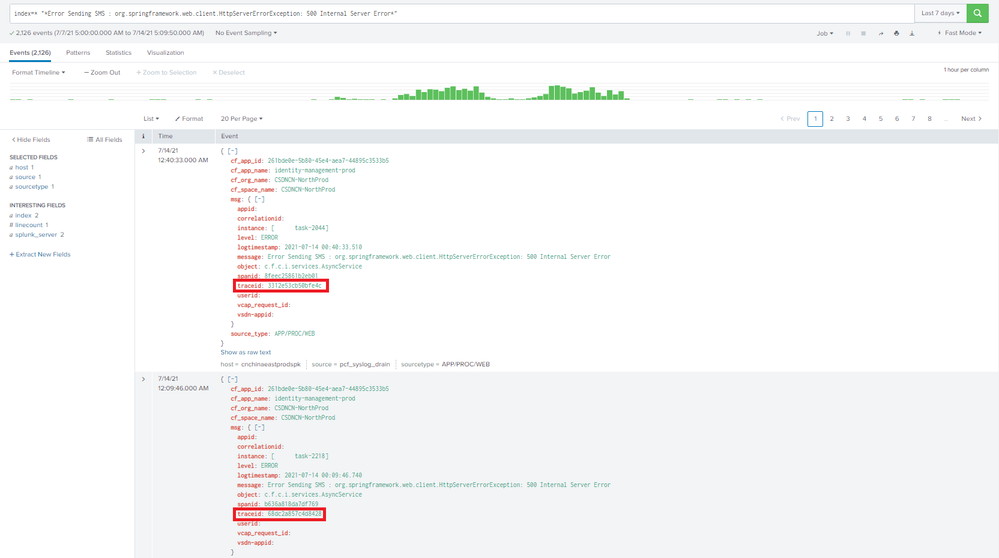Stop the search job
This screenshot has height=558, width=999.
point(864,33)
